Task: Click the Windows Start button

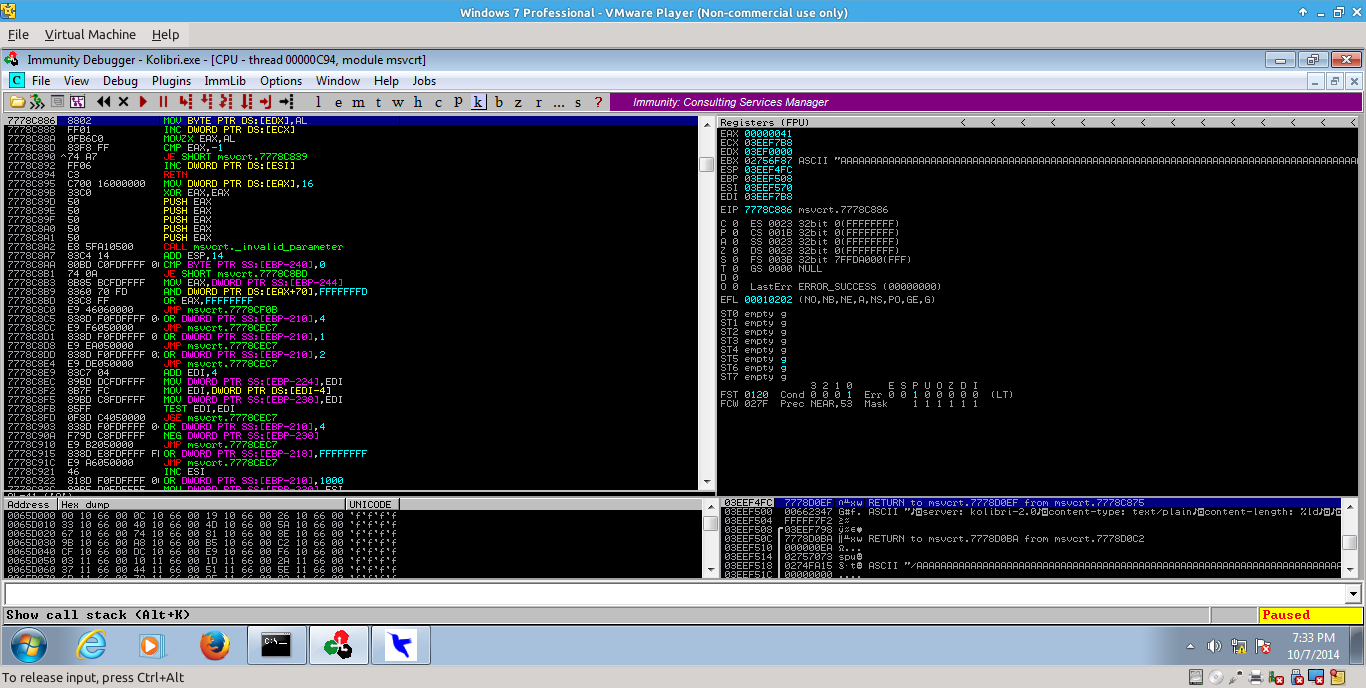Action: 28,647
